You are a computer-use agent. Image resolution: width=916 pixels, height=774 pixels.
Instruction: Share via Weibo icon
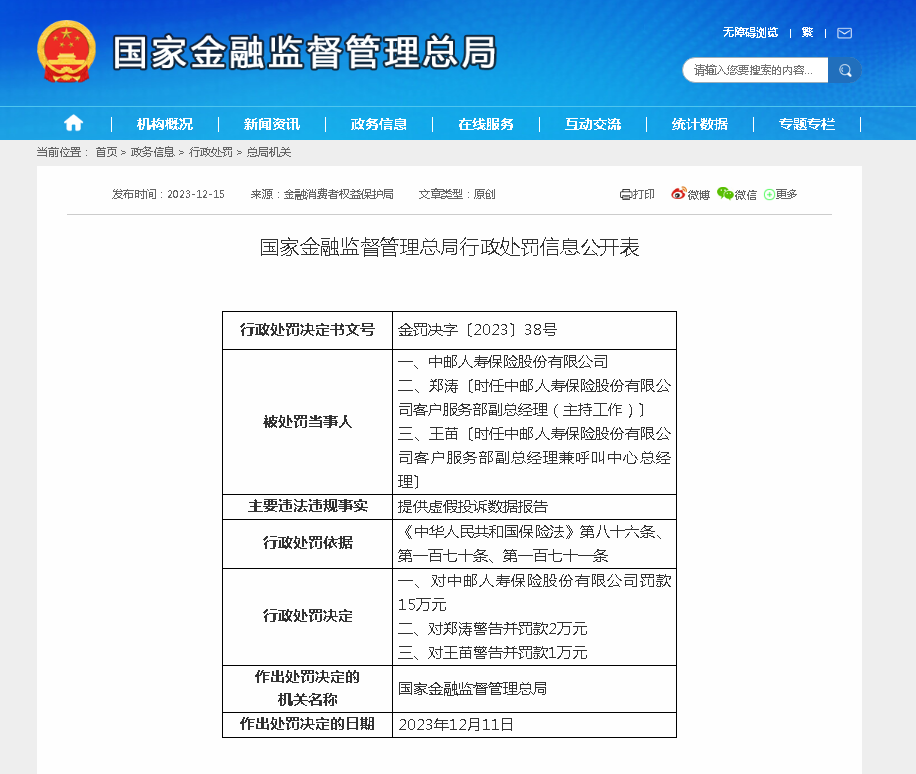pyautogui.click(x=678, y=193)
